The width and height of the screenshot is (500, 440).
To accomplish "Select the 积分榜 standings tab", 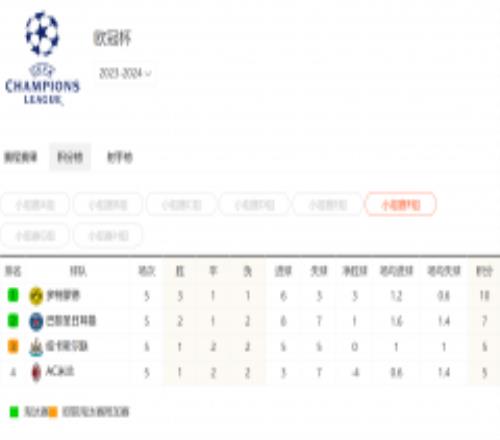I will click(70, 157).
